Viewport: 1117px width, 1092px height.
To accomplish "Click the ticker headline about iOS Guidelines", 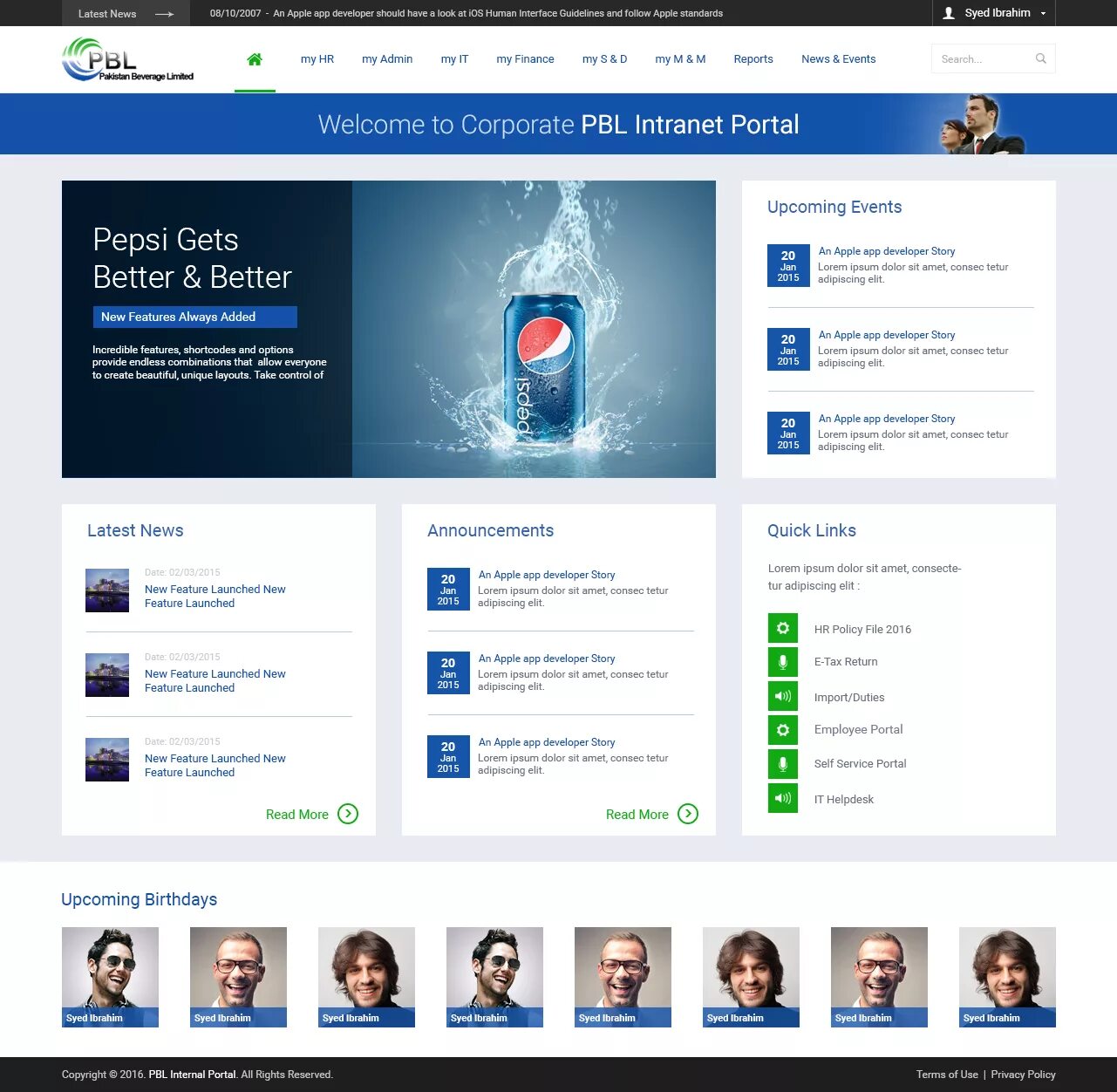I will click(498, 14).
